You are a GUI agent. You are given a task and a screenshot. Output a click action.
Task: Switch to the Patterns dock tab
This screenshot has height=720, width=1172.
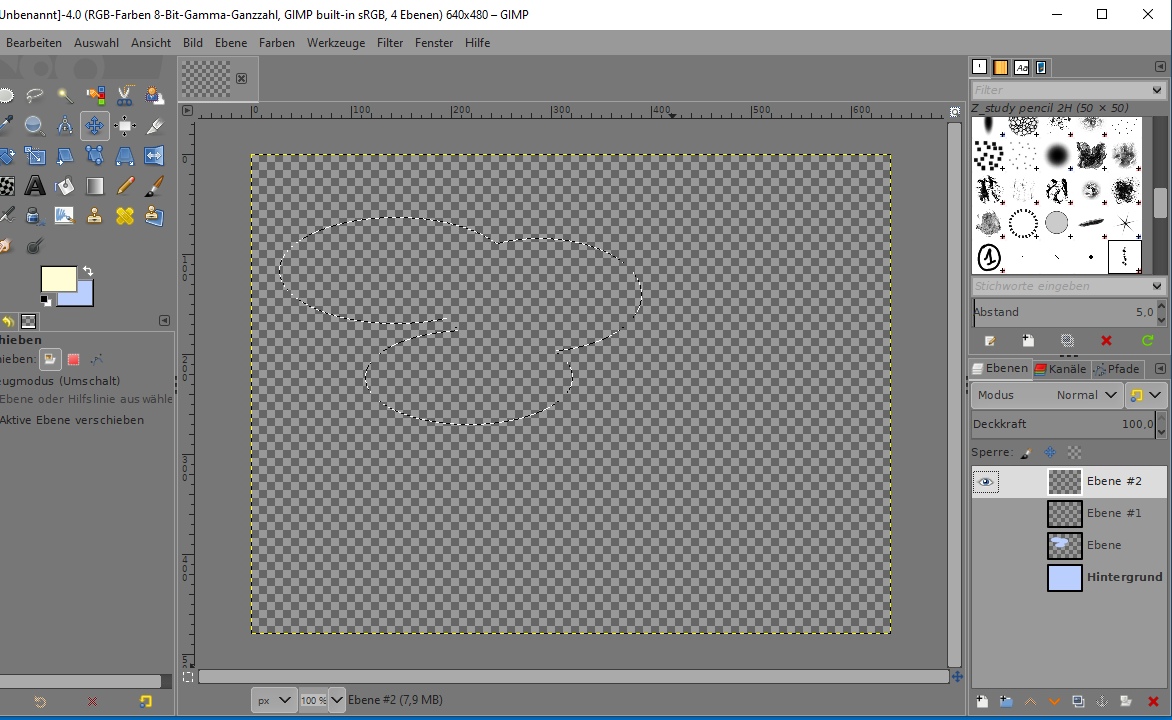tap(1001, 67)
